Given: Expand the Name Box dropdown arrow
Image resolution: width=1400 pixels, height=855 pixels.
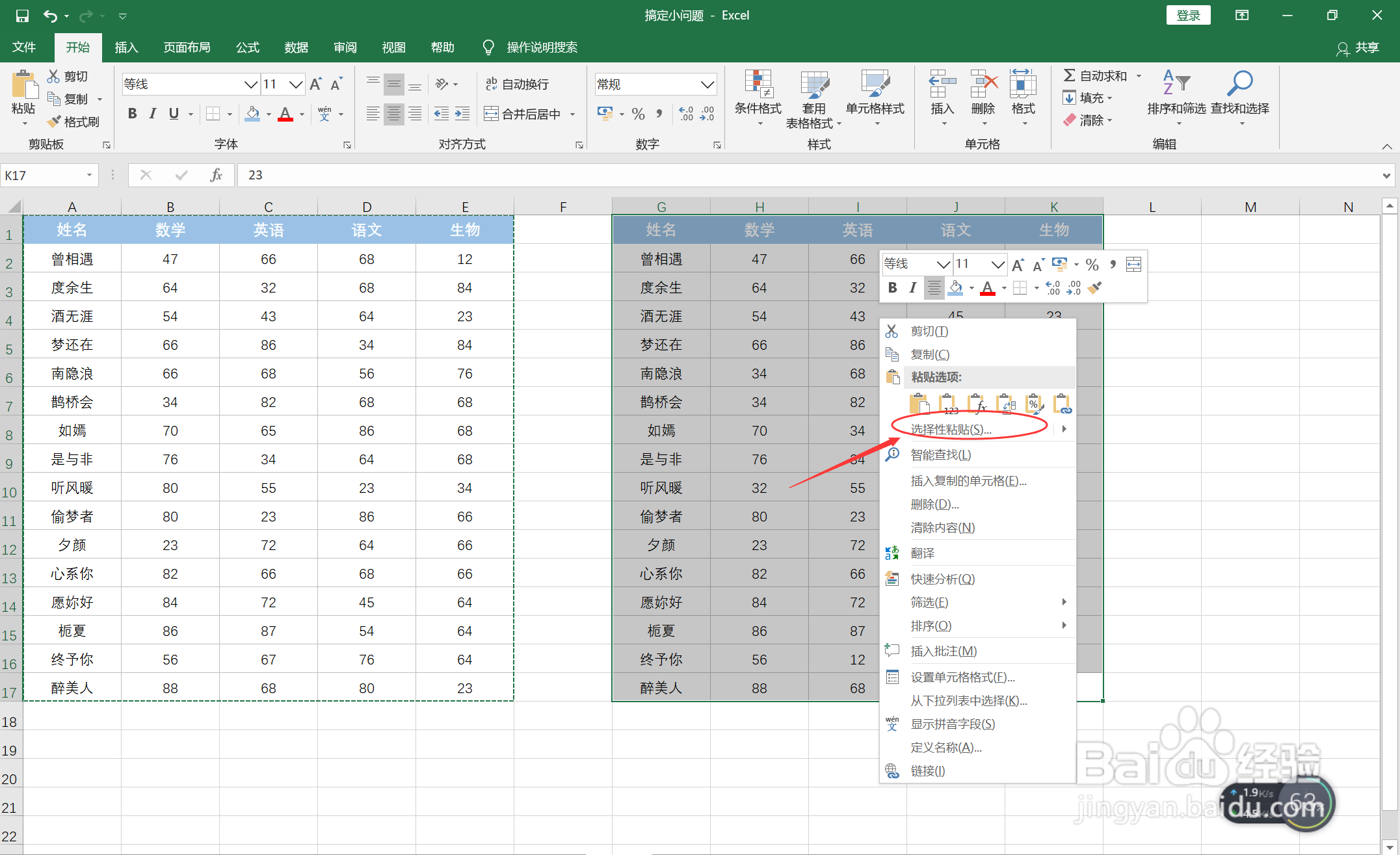Looking at the screenshot, I should [89, 175].
